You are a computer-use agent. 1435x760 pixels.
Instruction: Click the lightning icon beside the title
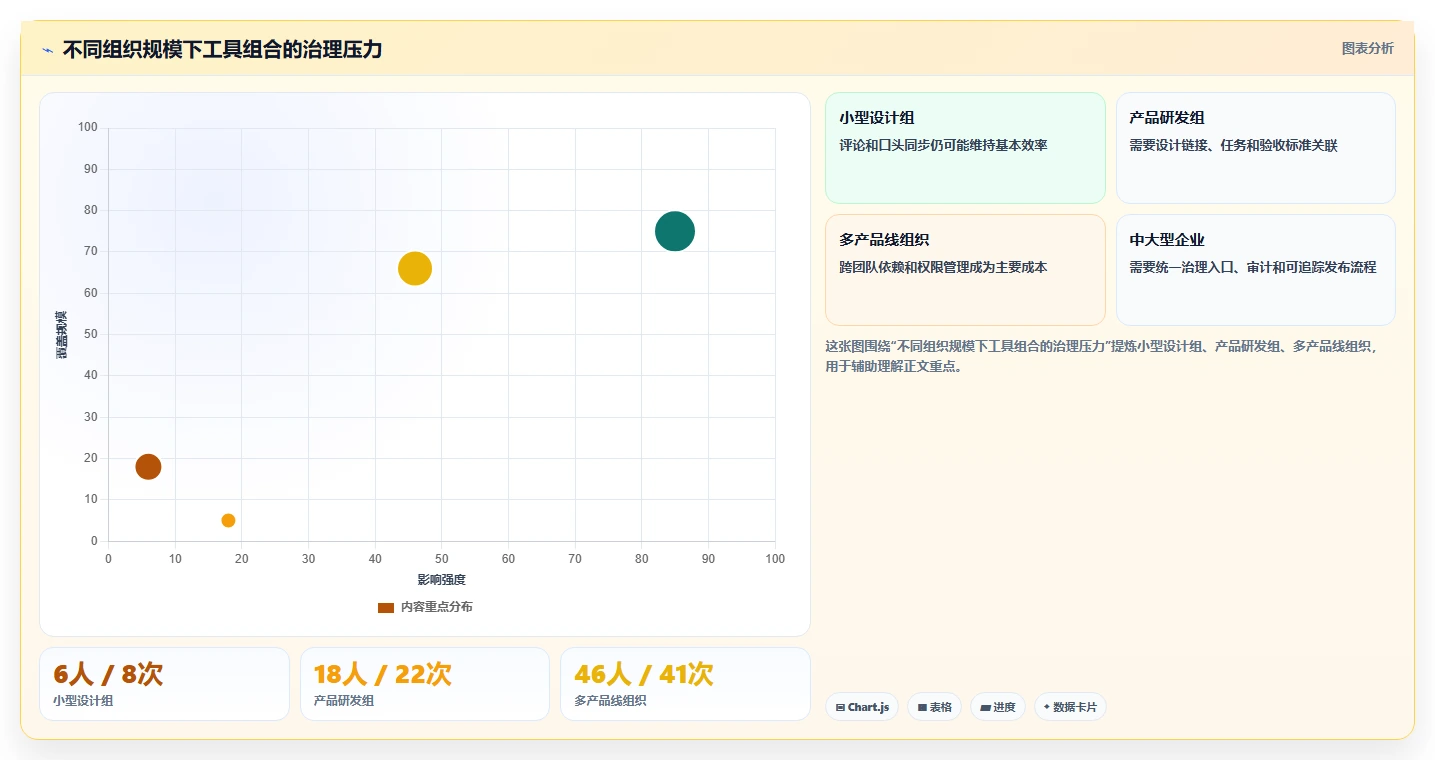coord(47,50)
